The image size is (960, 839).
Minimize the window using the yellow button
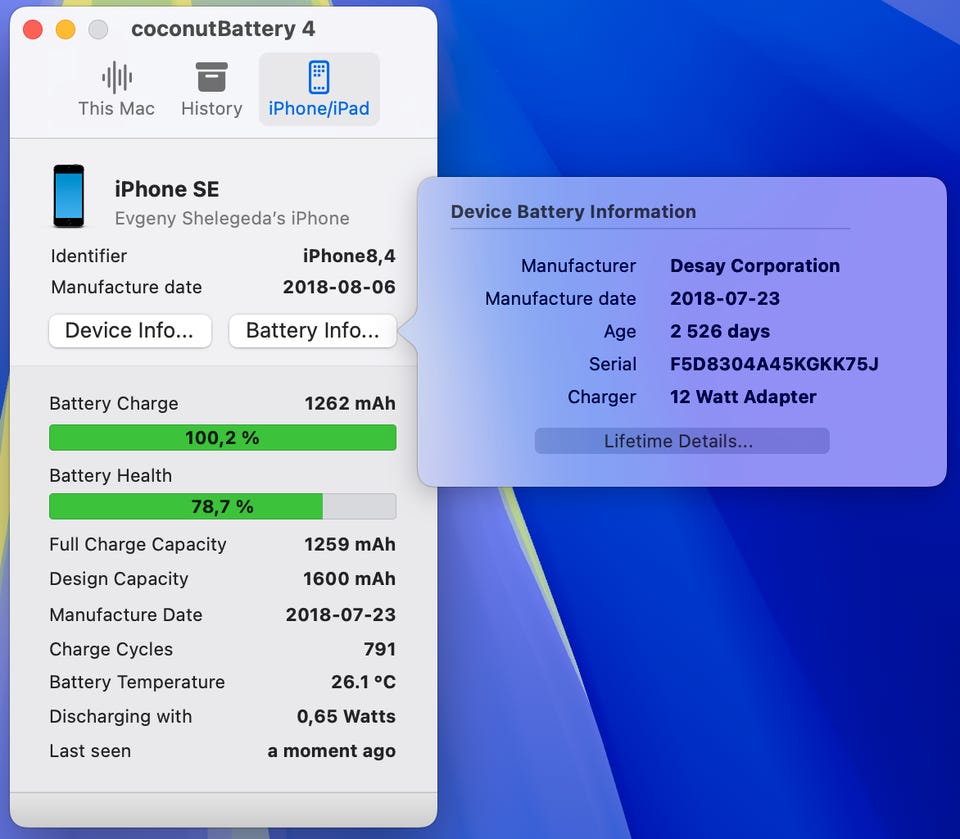(x=65, y=30)
